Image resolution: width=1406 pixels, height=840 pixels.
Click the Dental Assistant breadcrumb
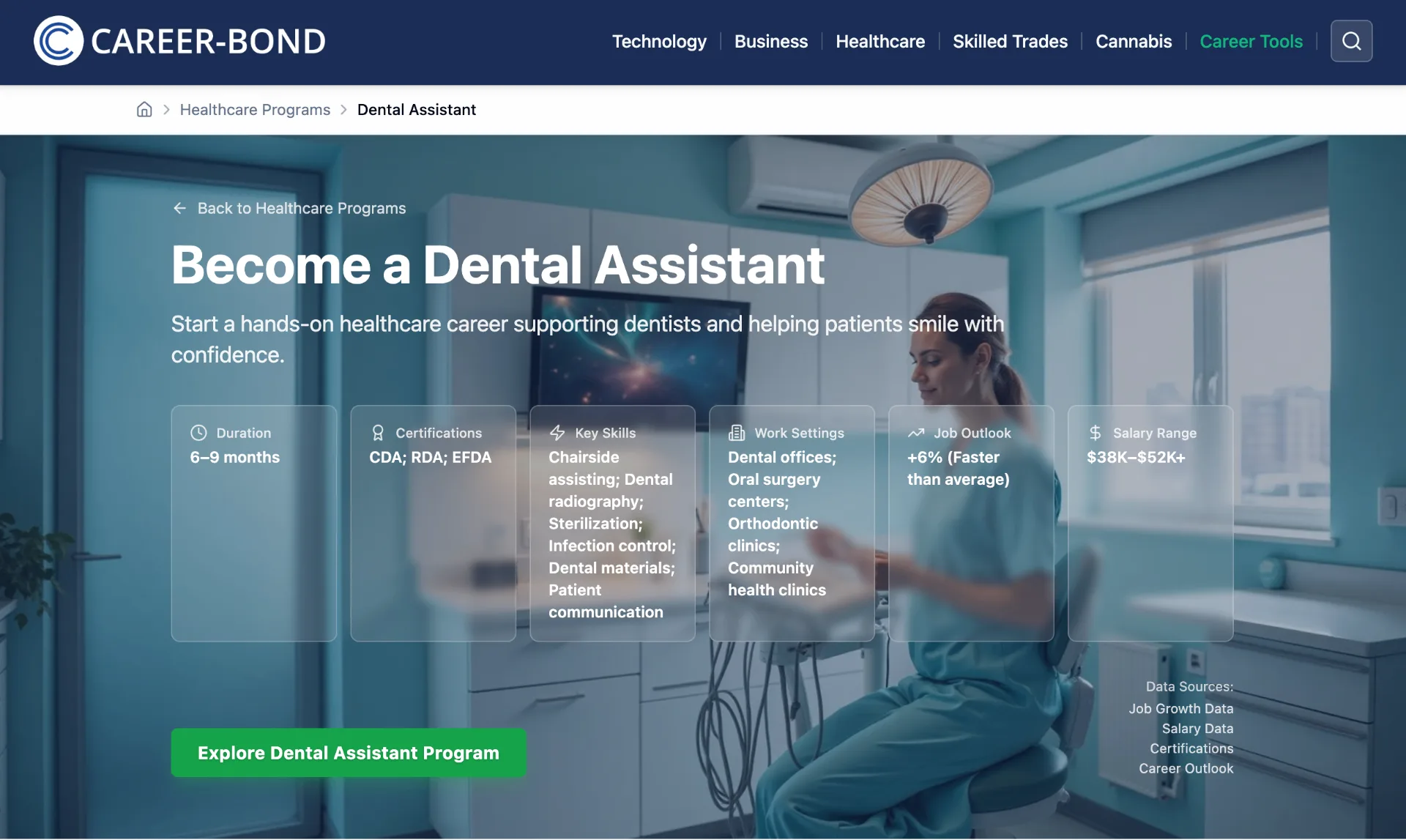coord(417,109)
